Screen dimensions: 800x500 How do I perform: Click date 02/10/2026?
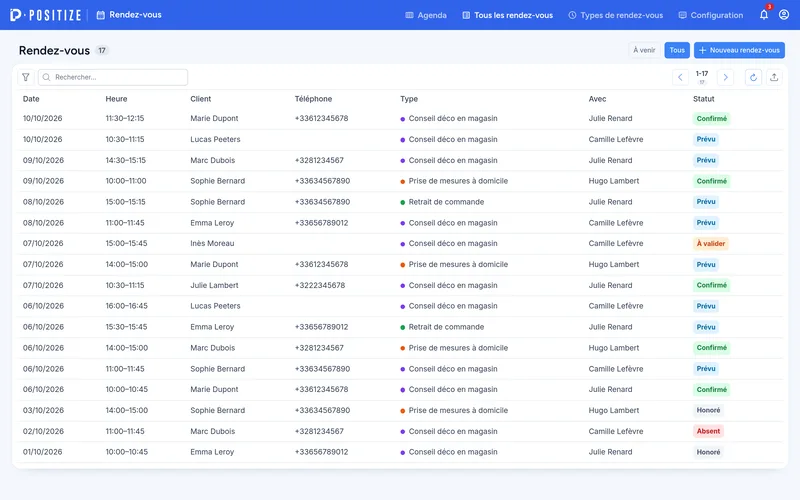pyautogui.click(x=43, y=431)
